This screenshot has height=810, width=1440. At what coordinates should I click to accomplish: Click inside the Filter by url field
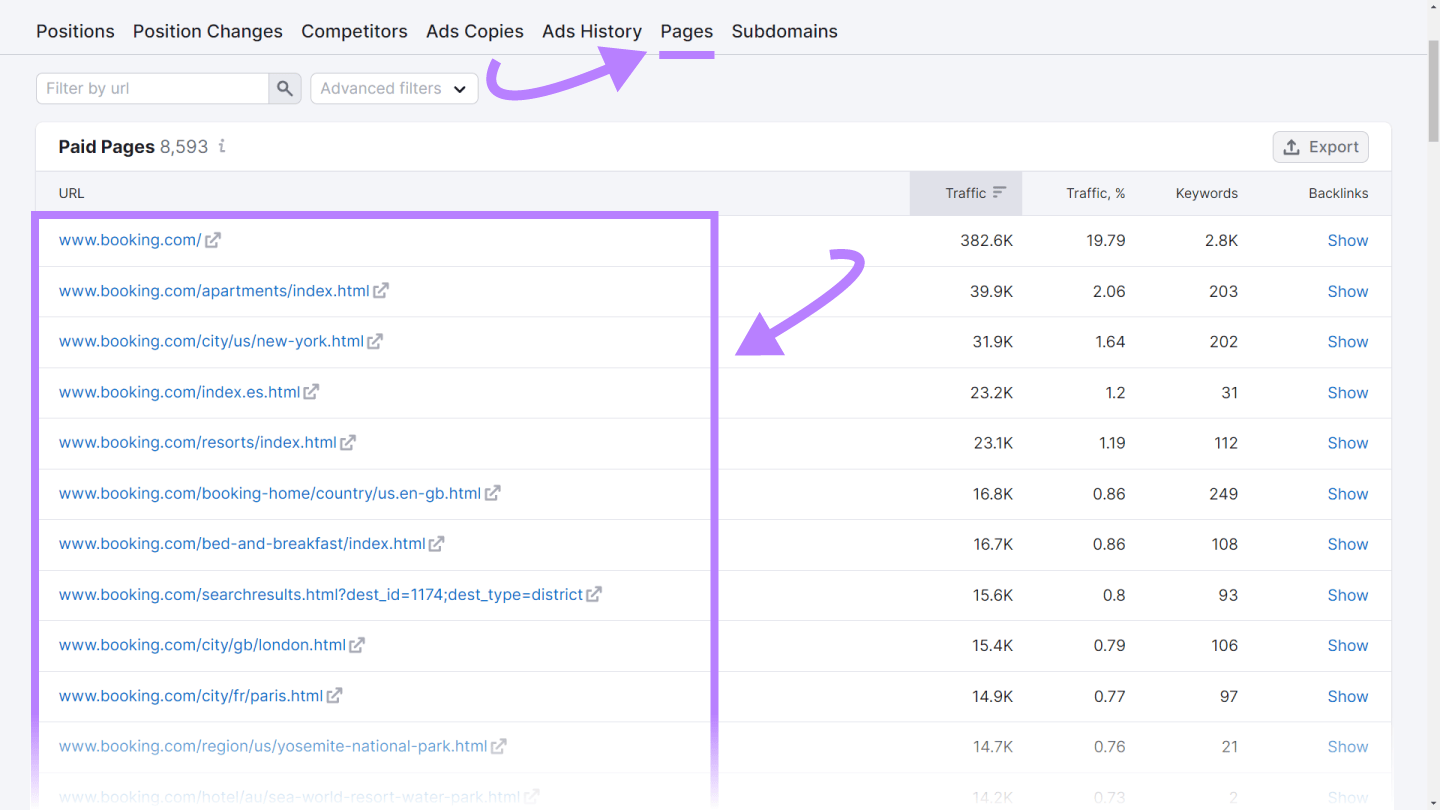[x=150, y=88]
